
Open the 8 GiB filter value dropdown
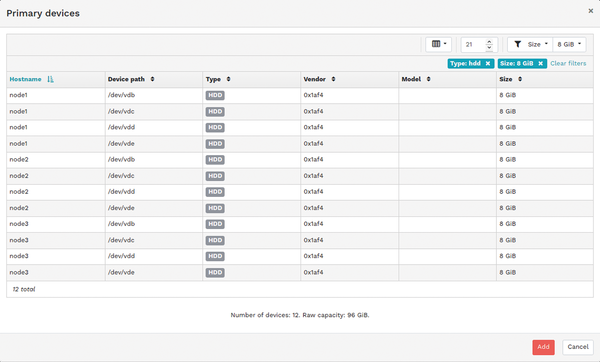tap(569, 44)
